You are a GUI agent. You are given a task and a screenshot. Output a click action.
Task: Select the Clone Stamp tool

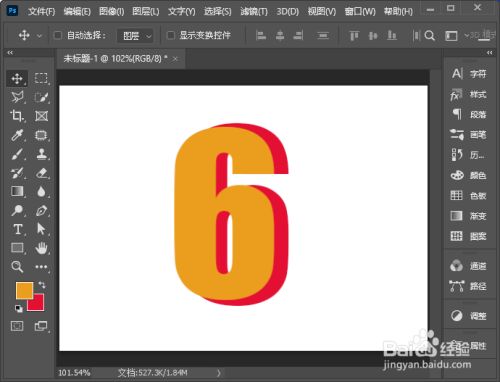click(x=41, y=154)
